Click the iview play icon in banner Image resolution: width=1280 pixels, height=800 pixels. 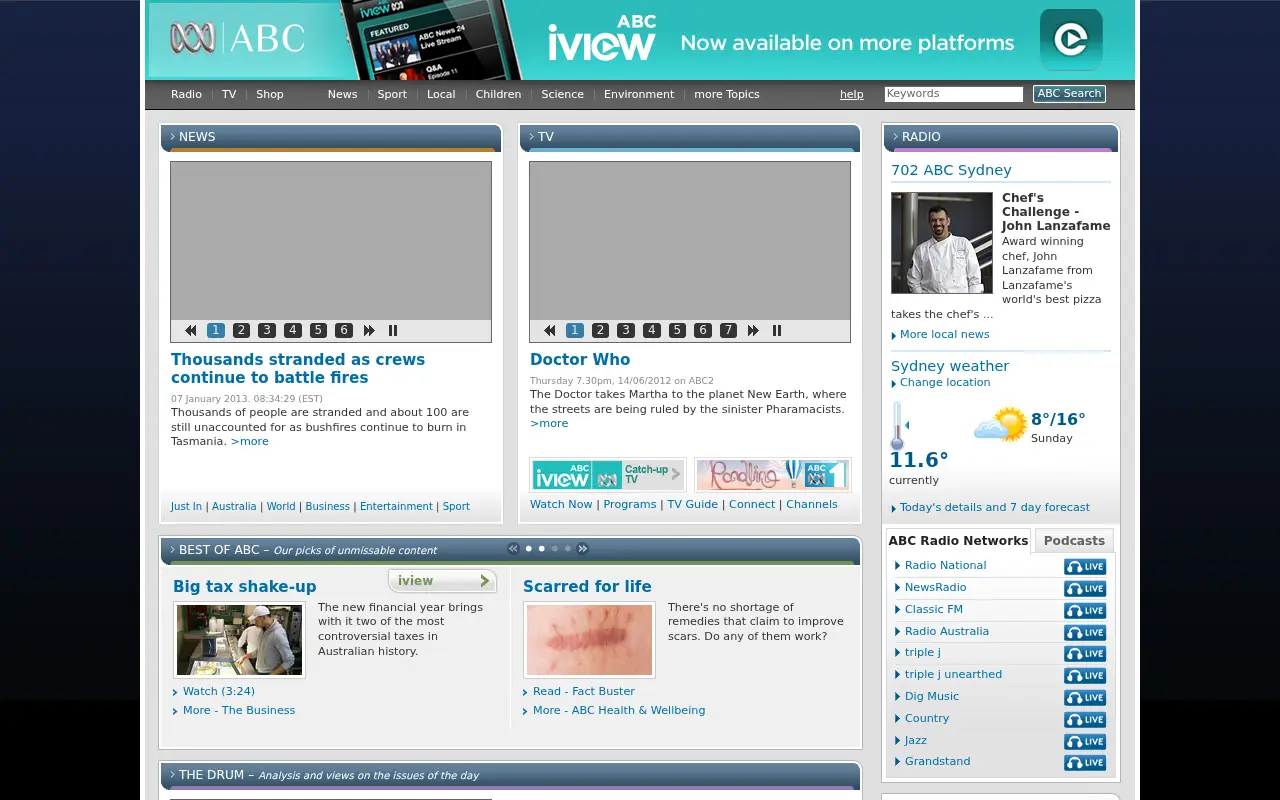[x=1071, y=40]
